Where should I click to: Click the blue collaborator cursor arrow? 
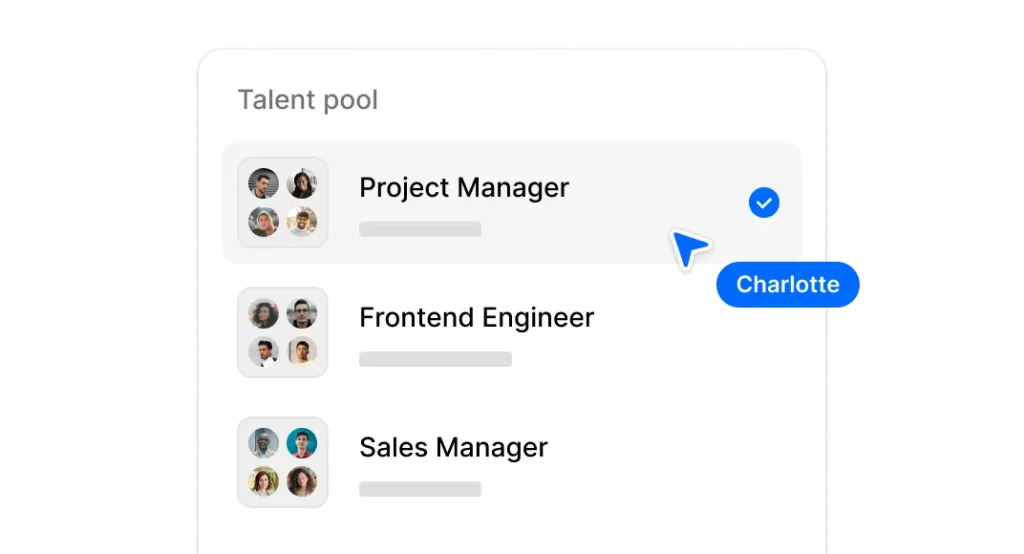tap(688, 247)
